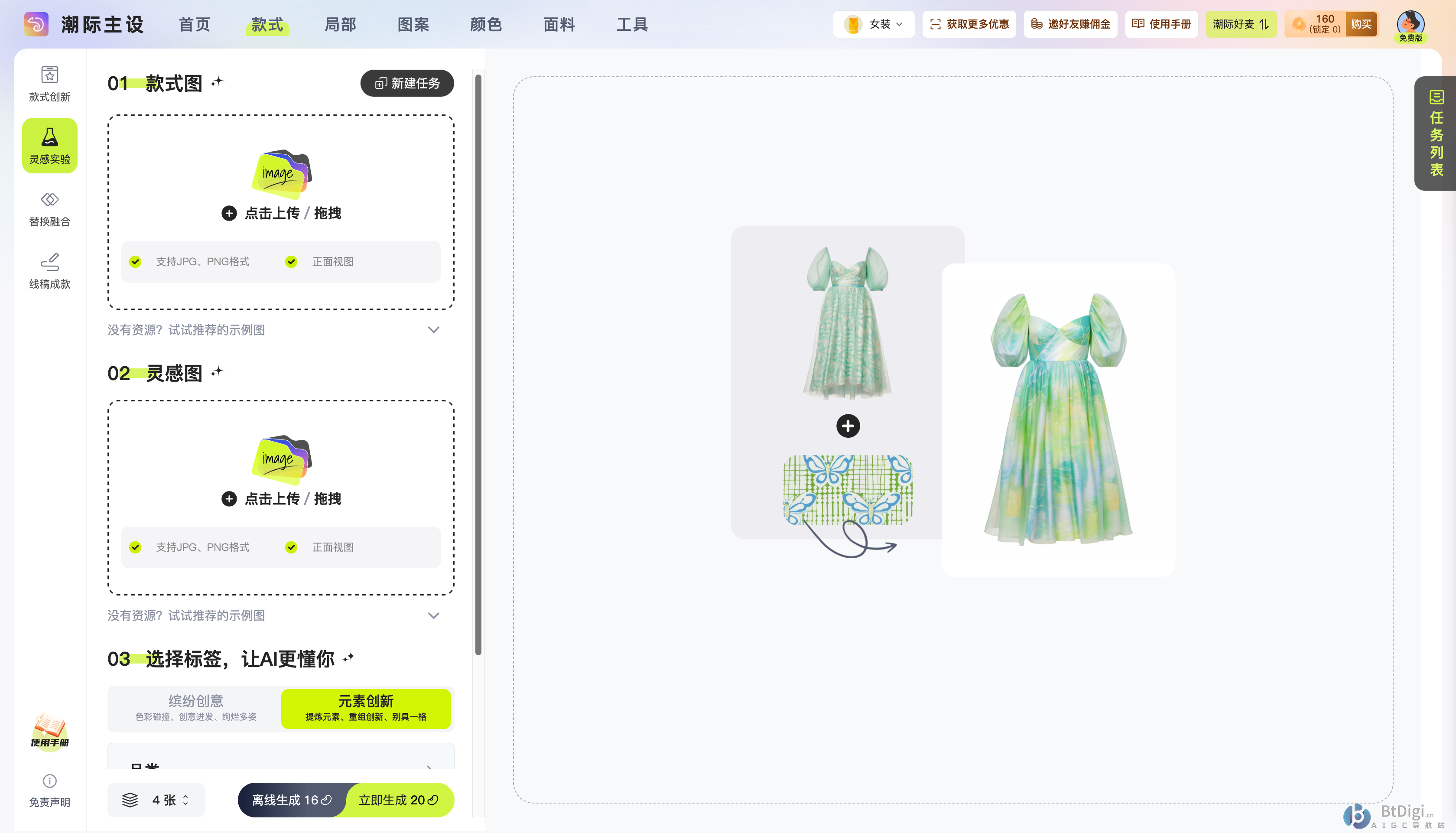
Task: Click the 使用手册 book icon at bottom left
Action: 50,731
